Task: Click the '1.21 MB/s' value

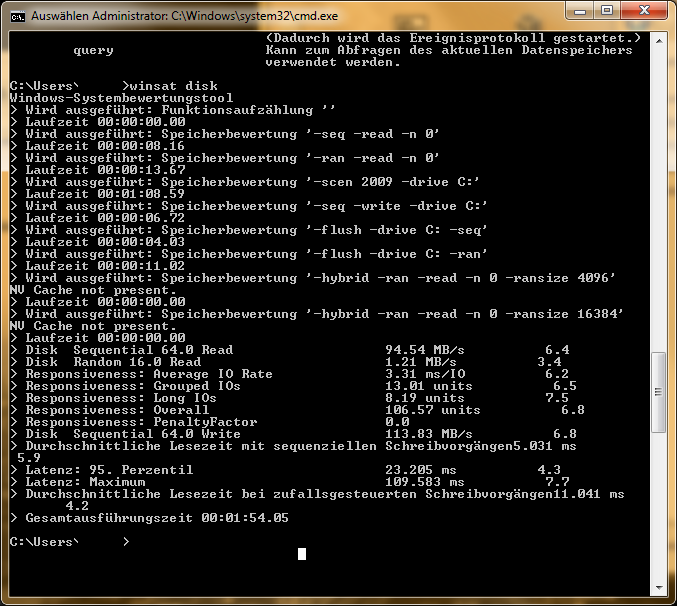Action: point(421,362)
